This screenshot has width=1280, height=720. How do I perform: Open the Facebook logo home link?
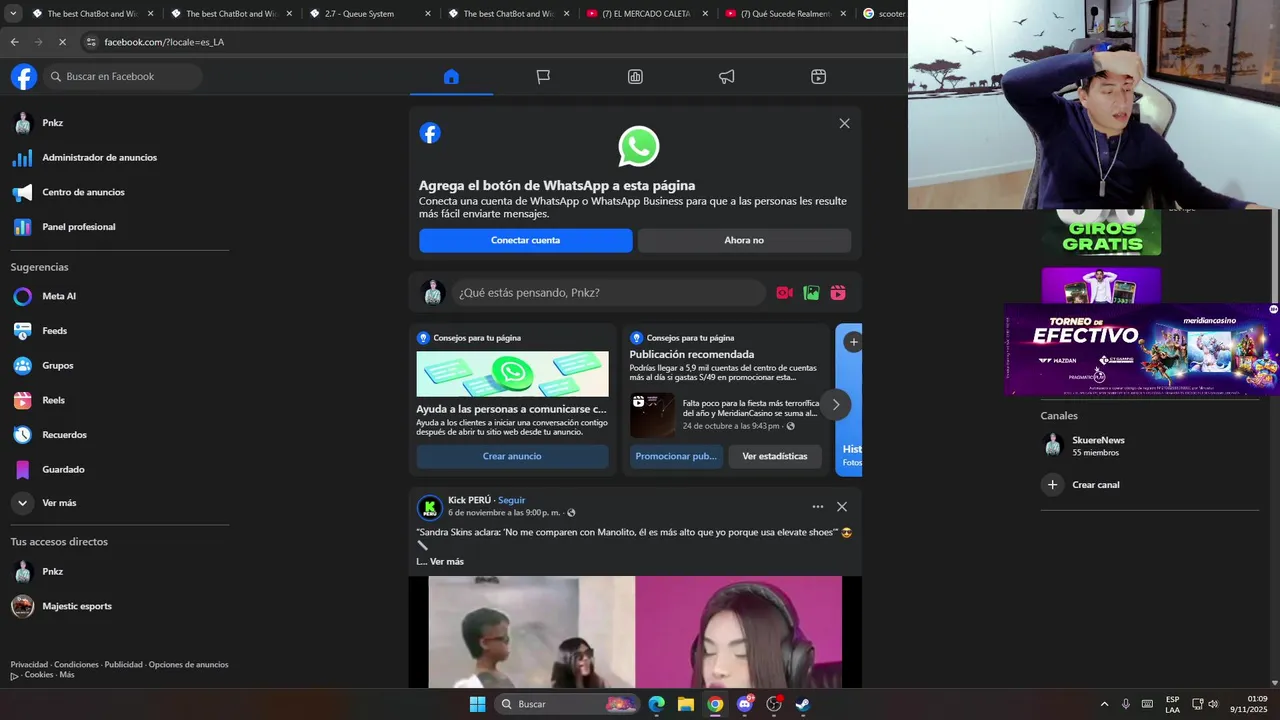pyautogui.click(x=24, y=77)
